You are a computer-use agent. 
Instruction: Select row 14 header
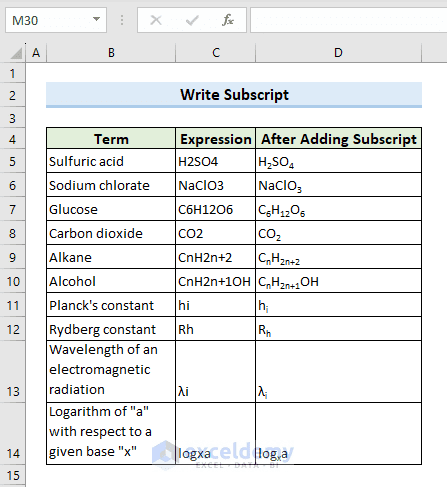tap(13, 434)
